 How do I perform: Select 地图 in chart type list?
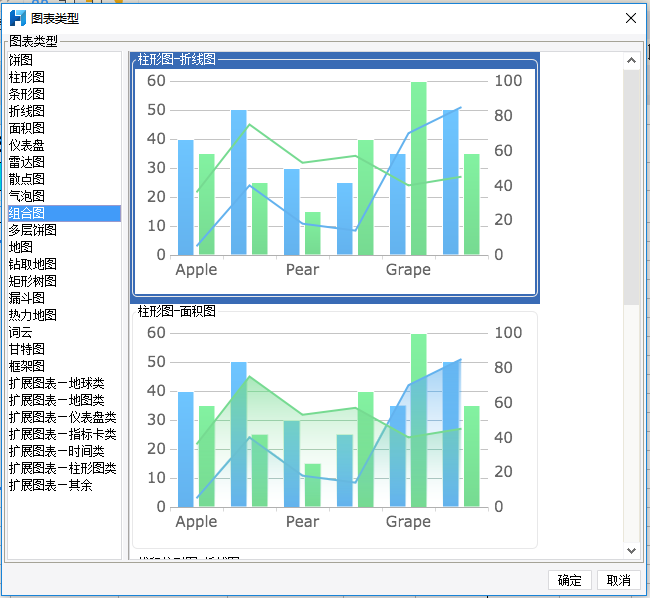64,247
